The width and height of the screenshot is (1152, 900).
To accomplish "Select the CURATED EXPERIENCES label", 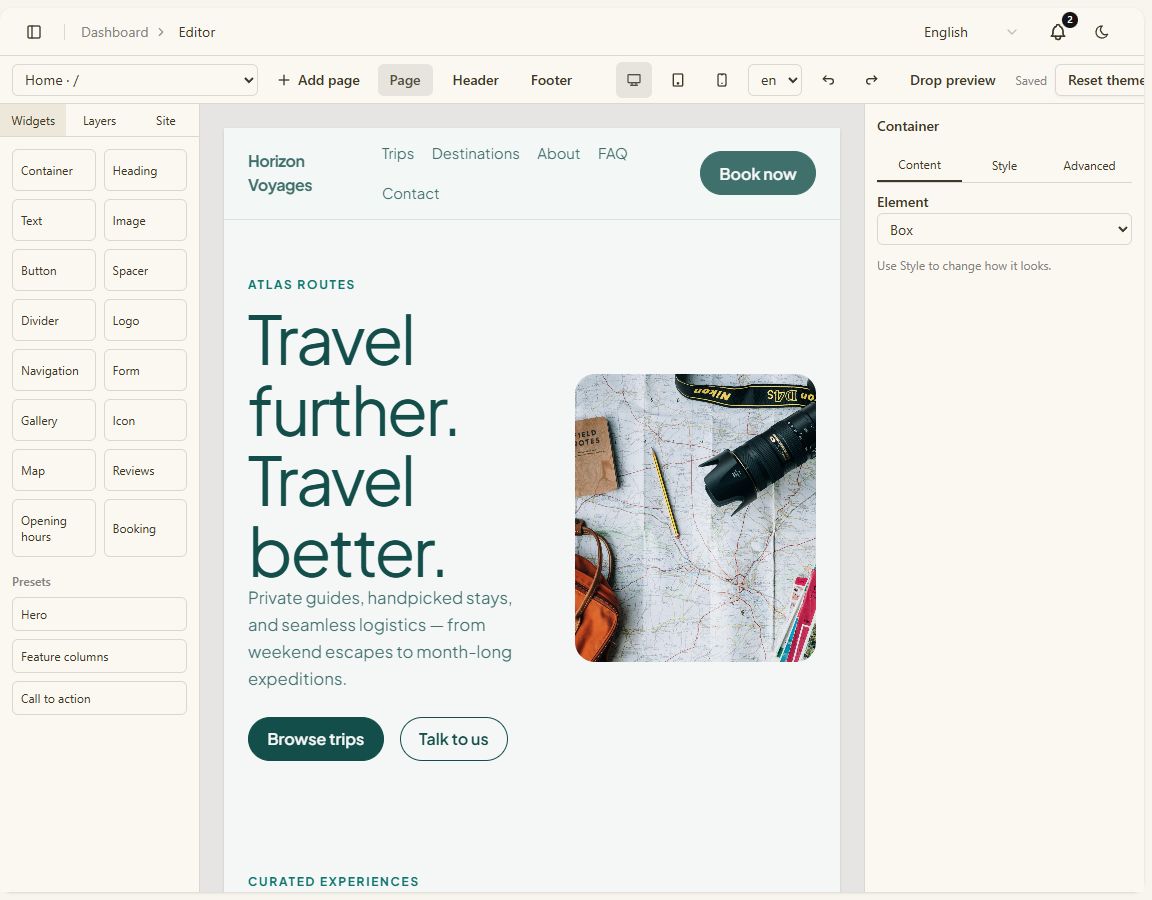I will (x=334, y=881).
